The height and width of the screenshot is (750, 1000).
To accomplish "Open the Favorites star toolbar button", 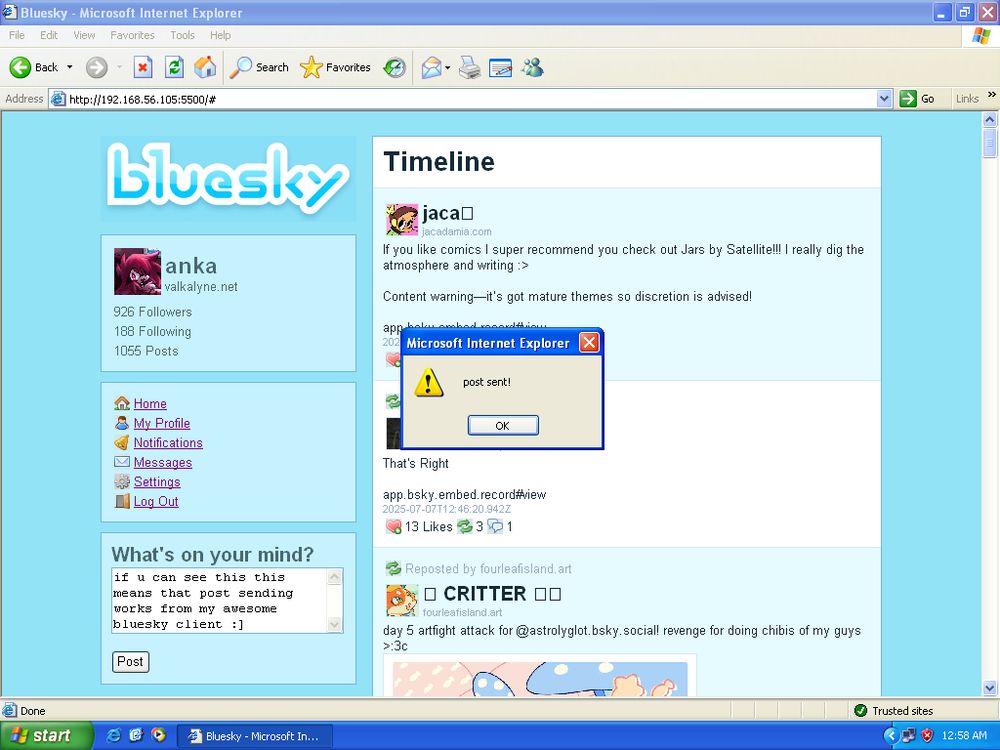I will coord(335,67).
